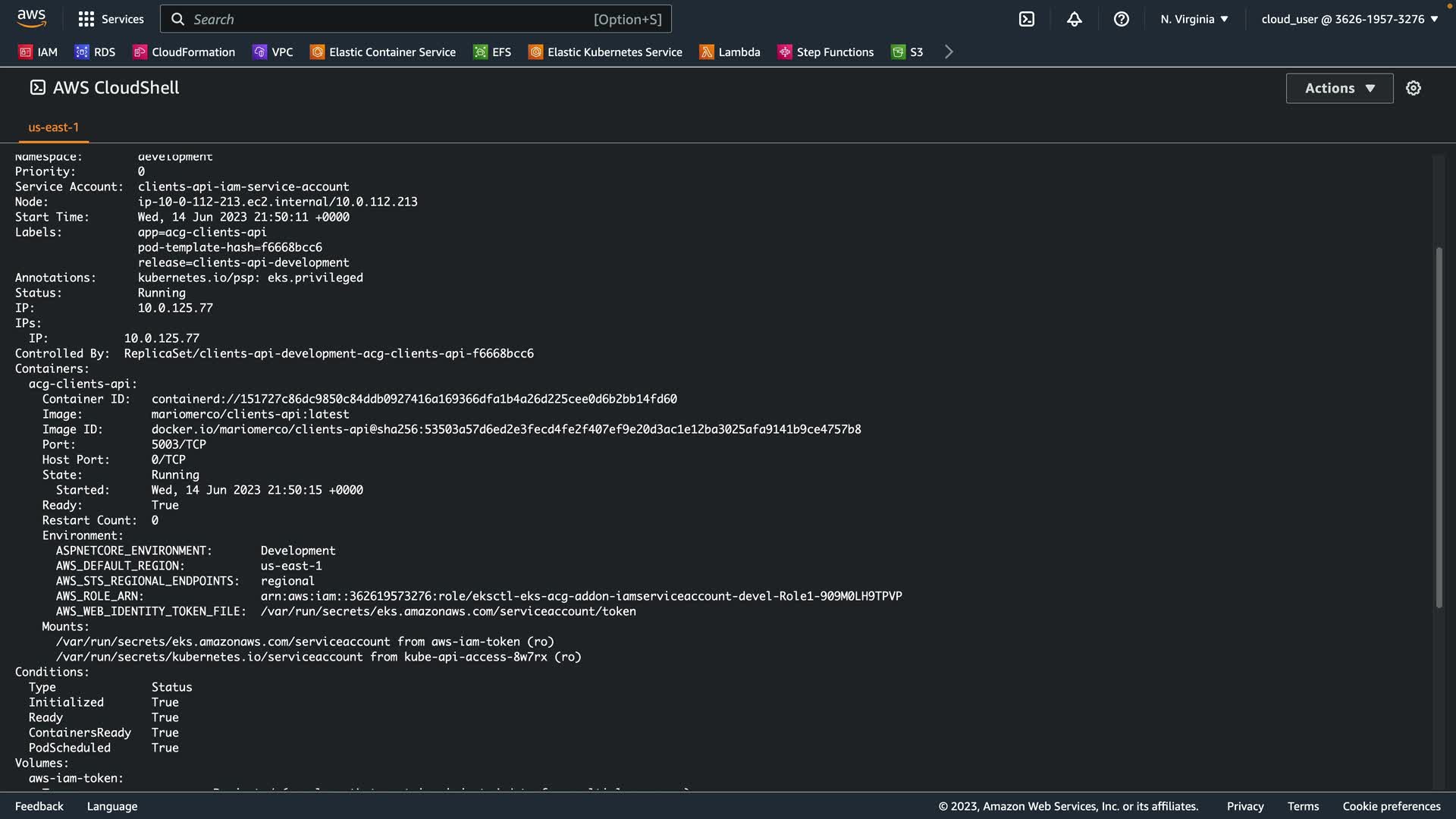Expand the cloud_user account menu

pos(1349,19)
